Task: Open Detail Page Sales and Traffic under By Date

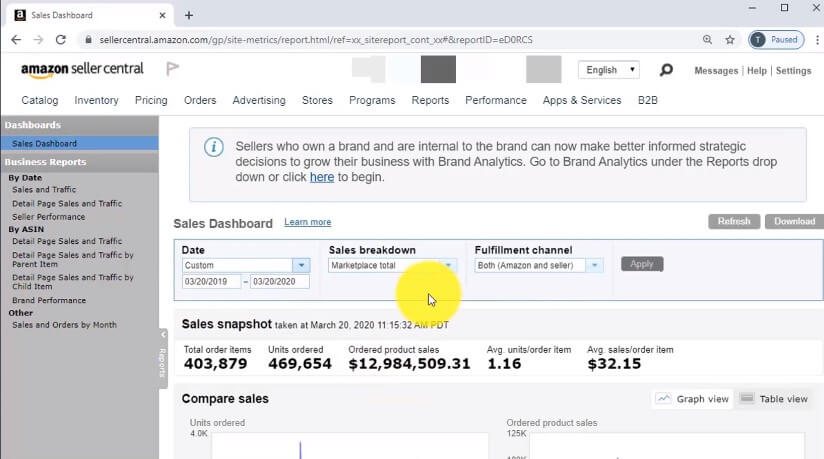Action: pos(67,203)
